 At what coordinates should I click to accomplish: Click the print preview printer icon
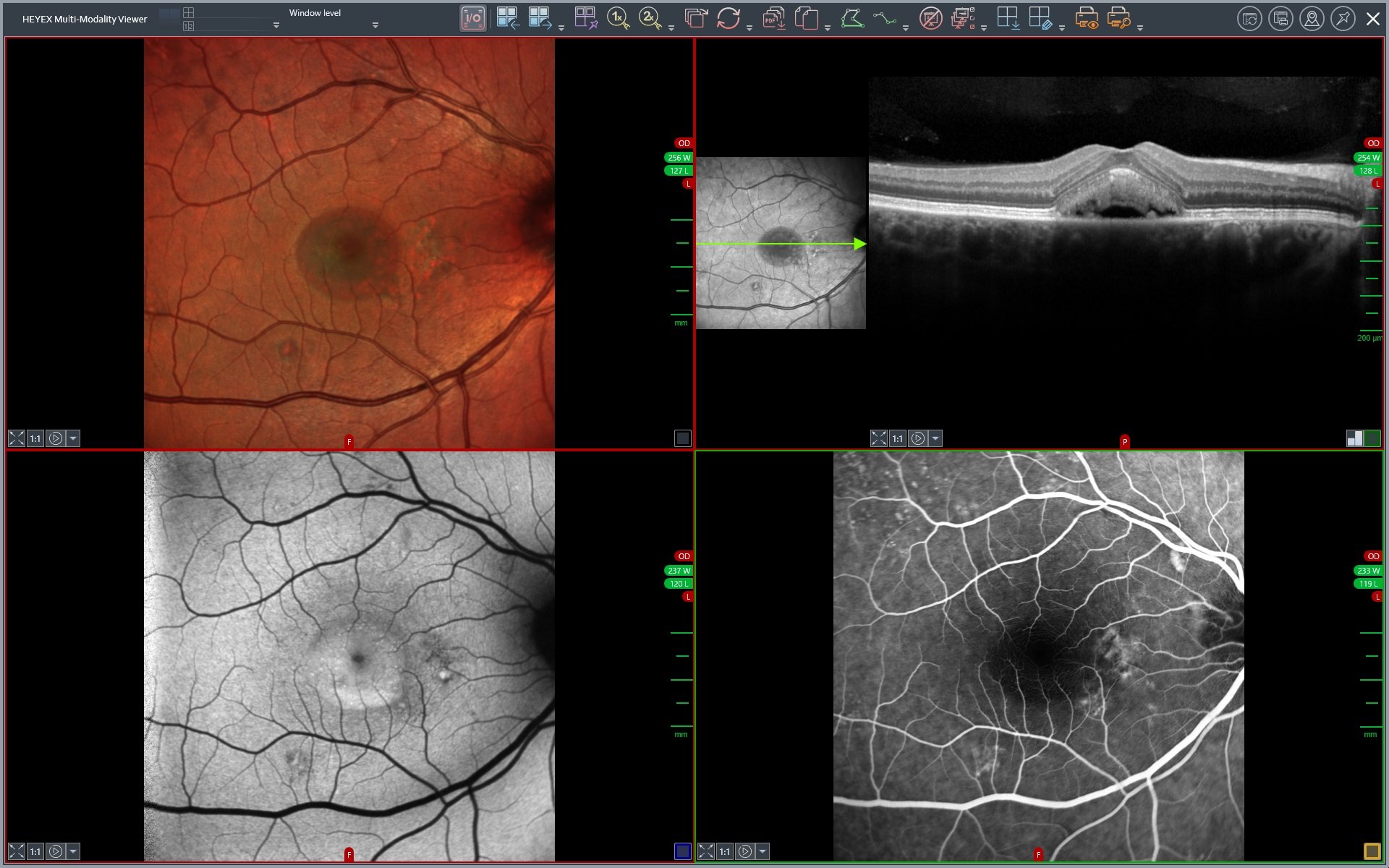click(x=1086, y=19)
